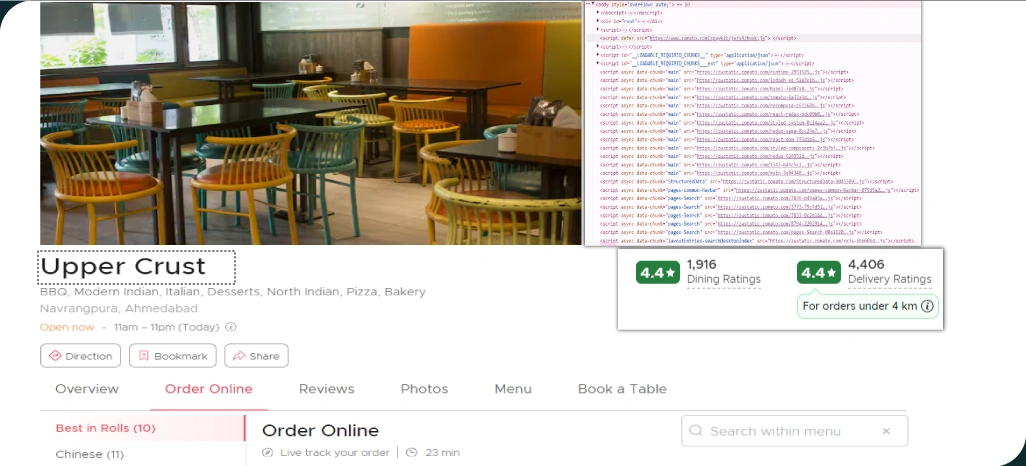Click the Open now status text

click(x=67, y=327)
